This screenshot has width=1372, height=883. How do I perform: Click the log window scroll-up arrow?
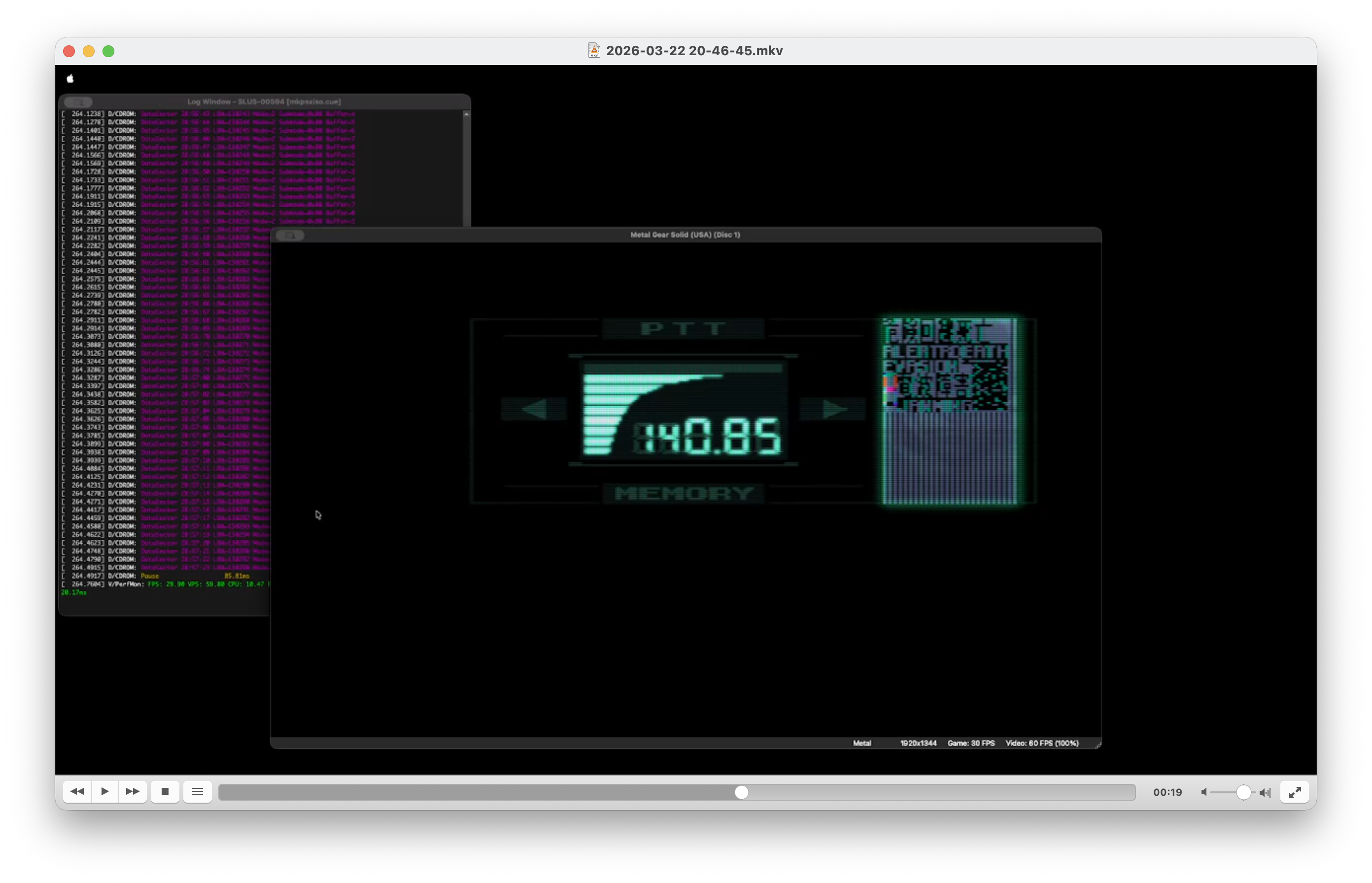tap(467, 115)
